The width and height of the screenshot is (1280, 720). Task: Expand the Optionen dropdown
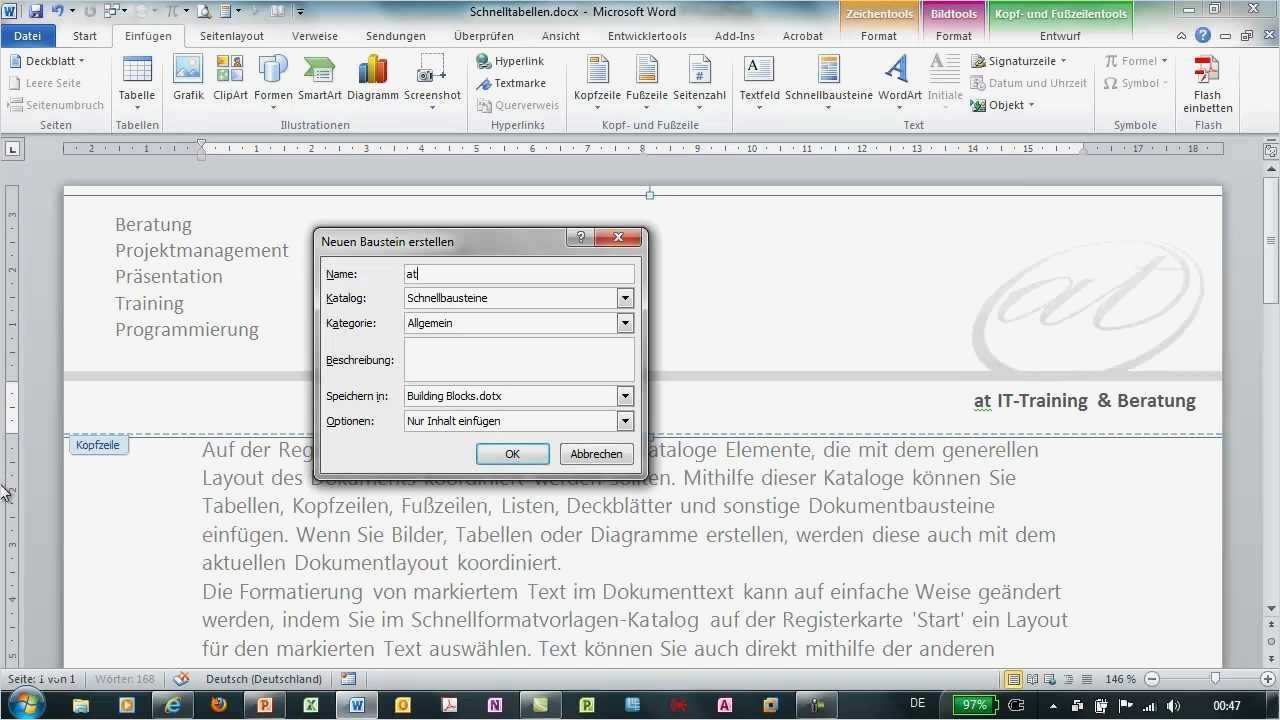(x=625, y=421)
